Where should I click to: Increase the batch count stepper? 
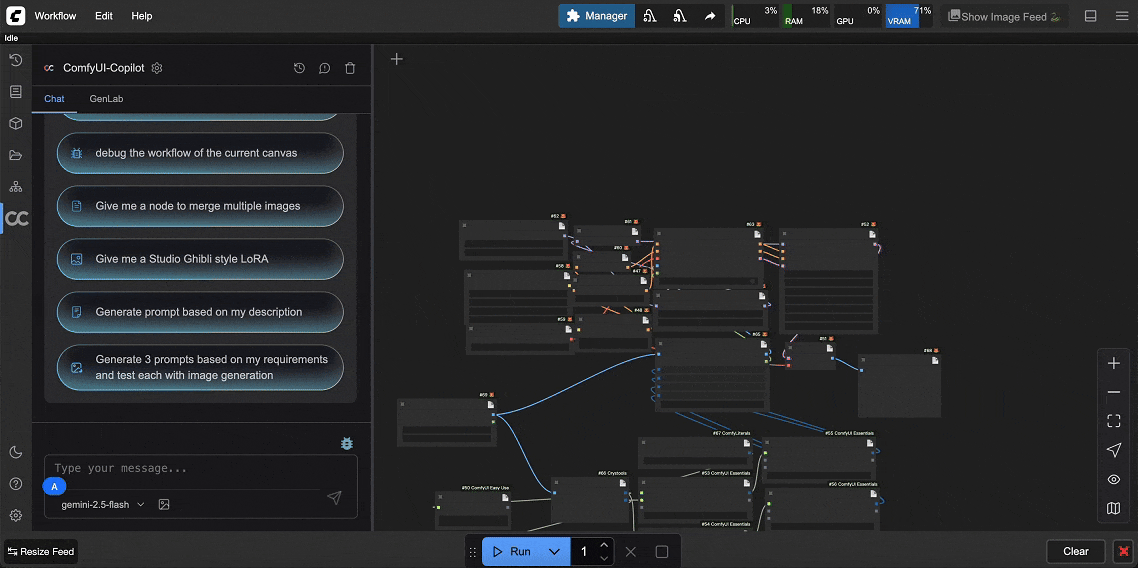coord(604,545)
